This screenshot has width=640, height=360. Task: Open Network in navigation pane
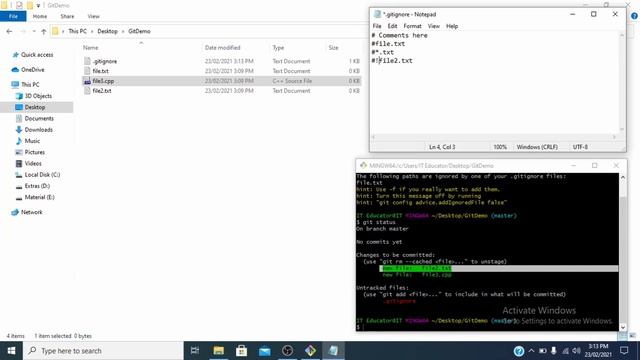[x=31, y=212]
